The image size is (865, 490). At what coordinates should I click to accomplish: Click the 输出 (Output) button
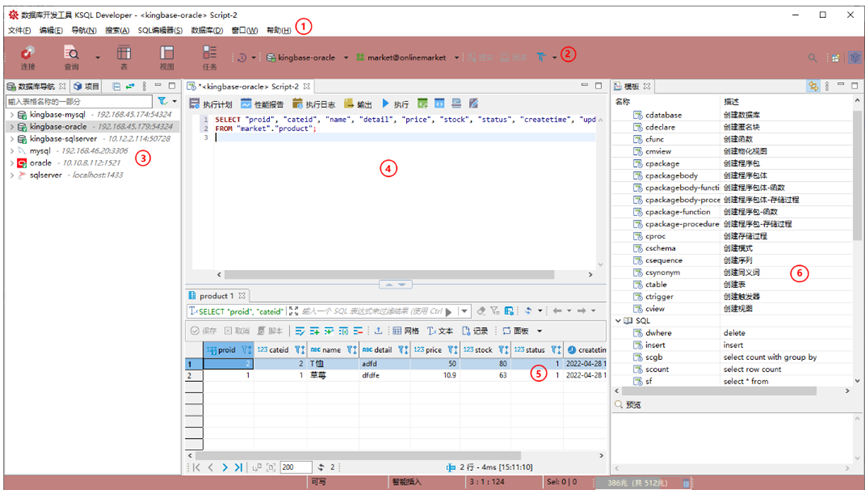(358, 104)
